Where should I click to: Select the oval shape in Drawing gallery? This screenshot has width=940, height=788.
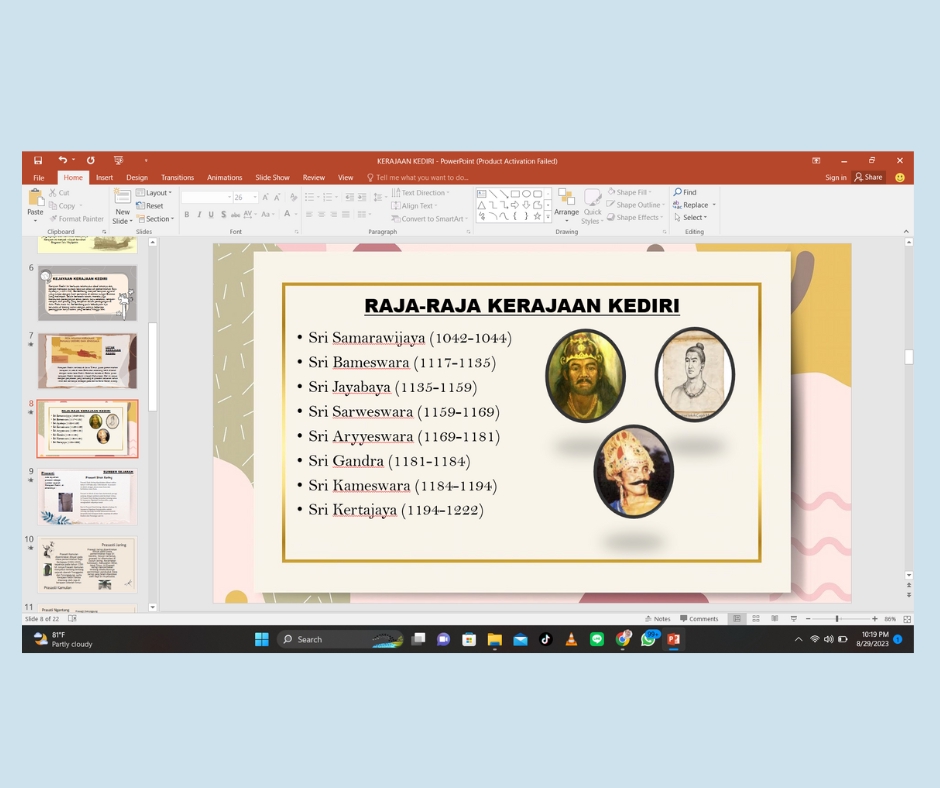coord(528,194)
